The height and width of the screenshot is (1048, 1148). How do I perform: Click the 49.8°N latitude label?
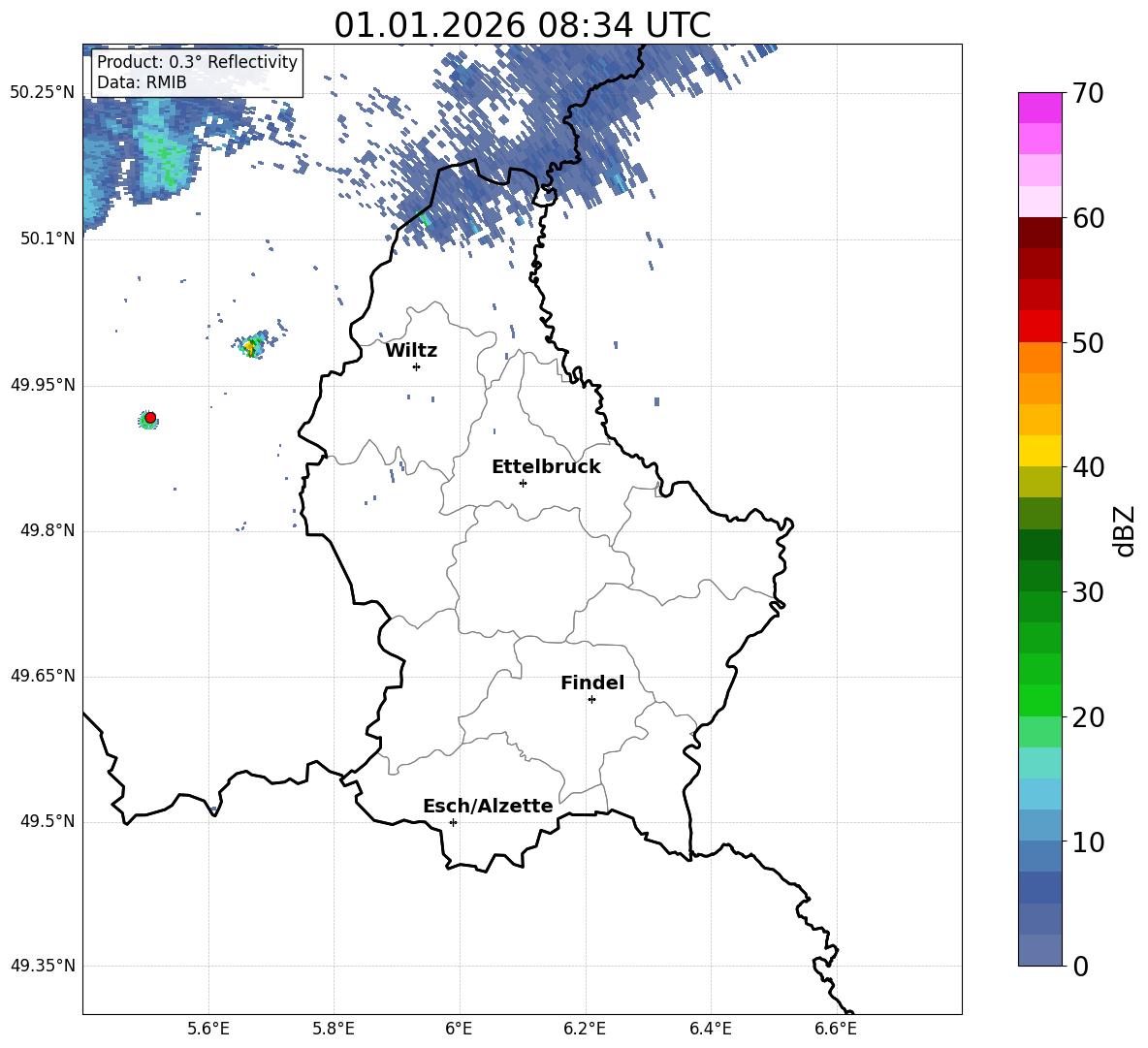coord(48,530)
